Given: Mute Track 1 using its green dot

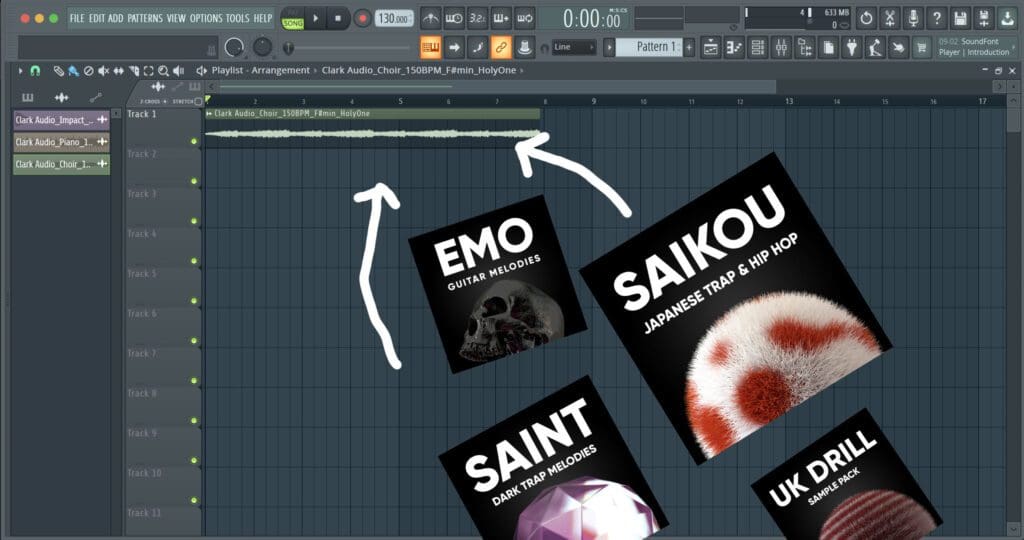Looking at the screenshot, I should tap(194, 142).
